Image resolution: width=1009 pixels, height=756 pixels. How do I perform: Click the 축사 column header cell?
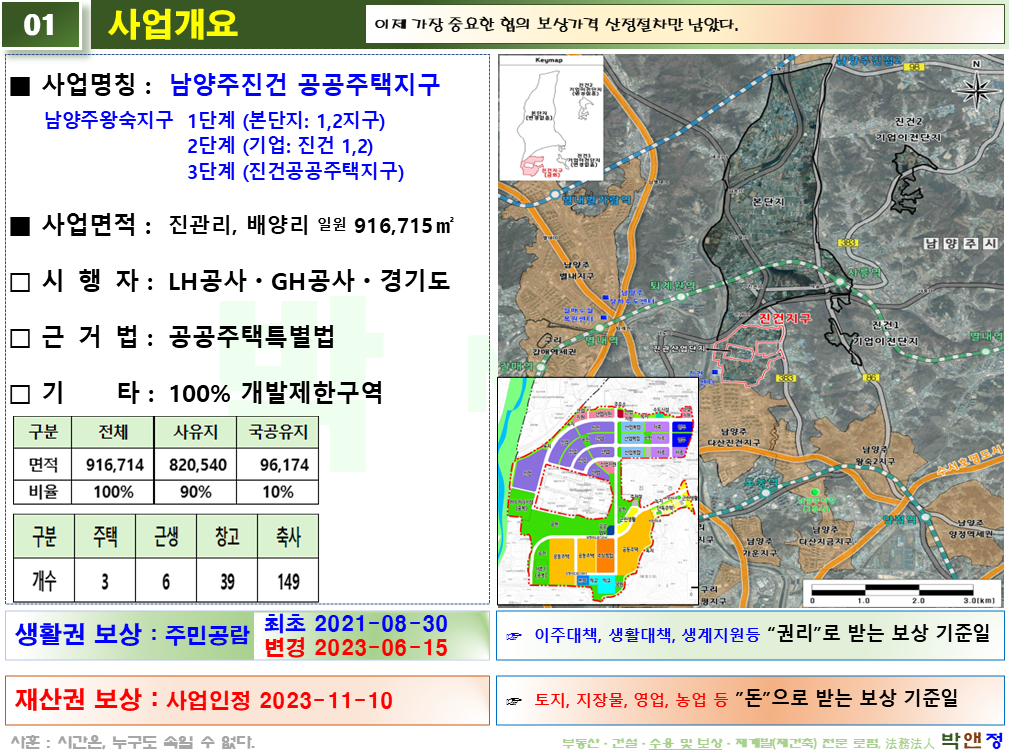288,537
